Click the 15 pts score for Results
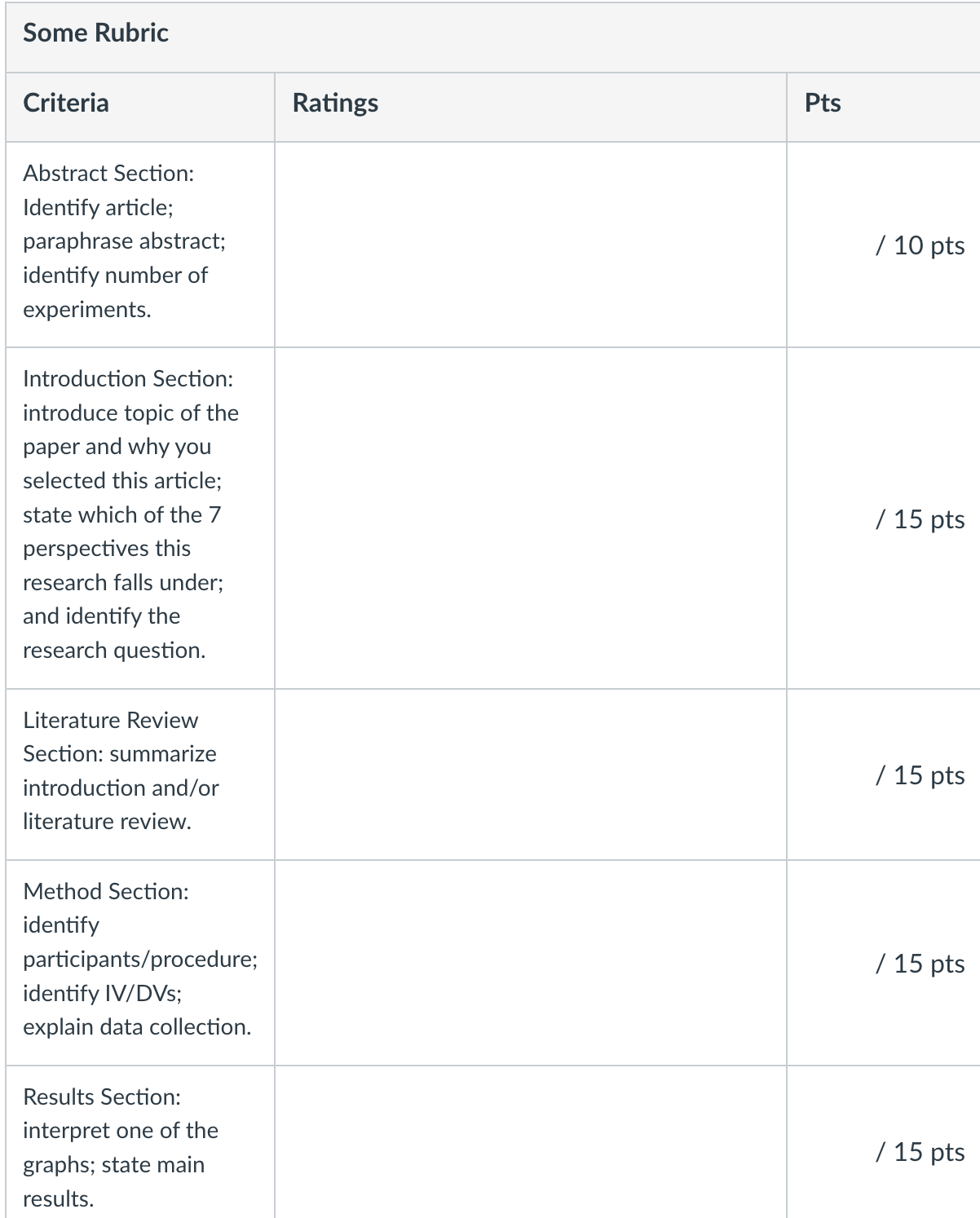 pyautogui.click(x=920, y=1152)
